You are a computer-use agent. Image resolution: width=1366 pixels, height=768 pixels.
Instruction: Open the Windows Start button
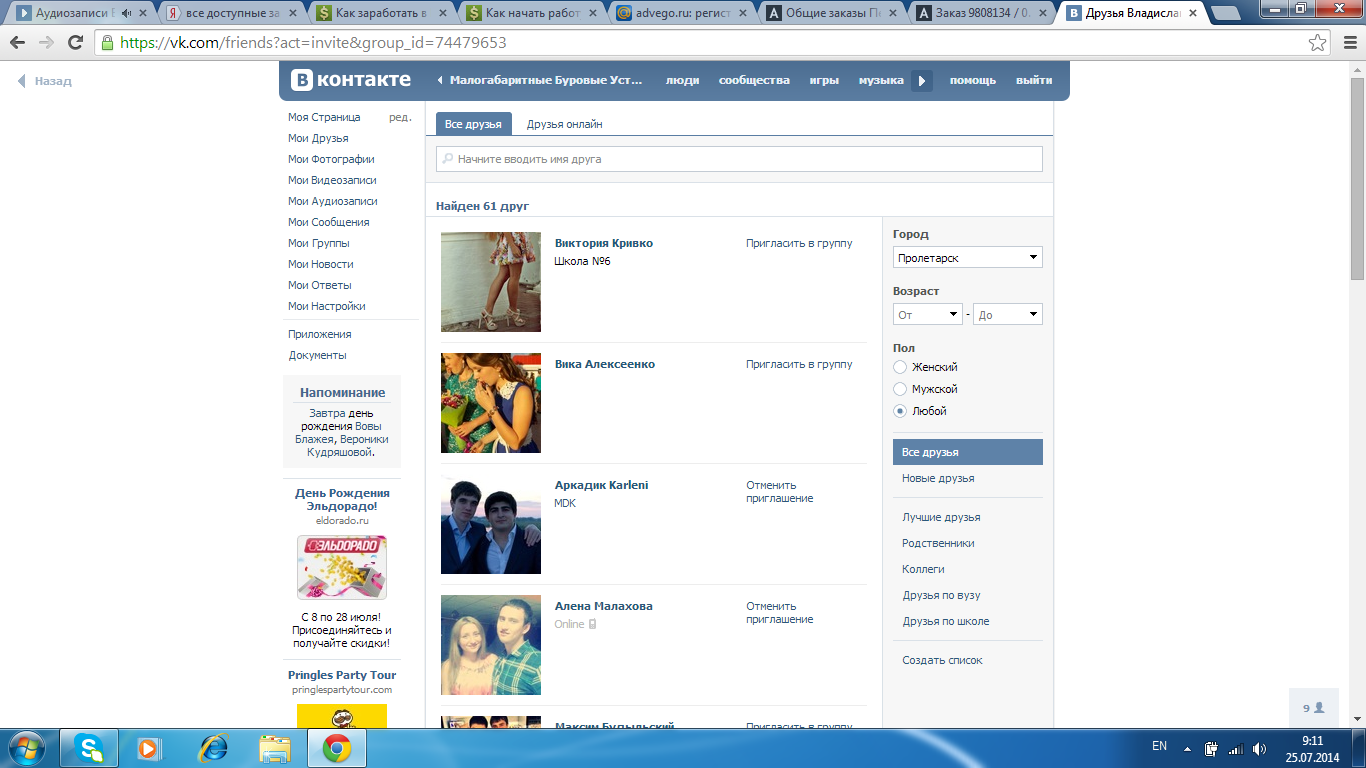click(x=26, y=747)
